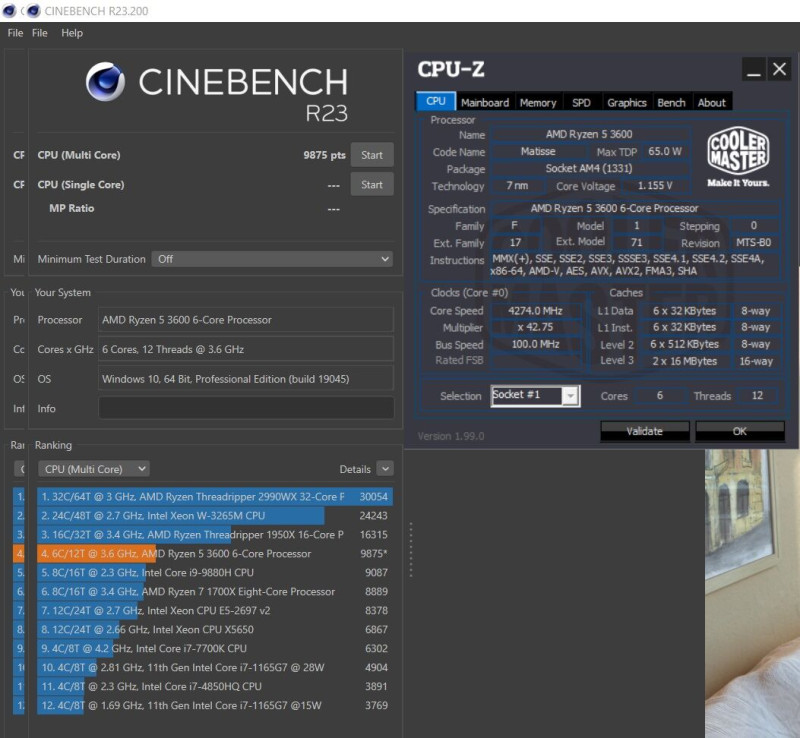Click the OS field showing Windows 10
The image size is (800, 738).
point(246,379)
